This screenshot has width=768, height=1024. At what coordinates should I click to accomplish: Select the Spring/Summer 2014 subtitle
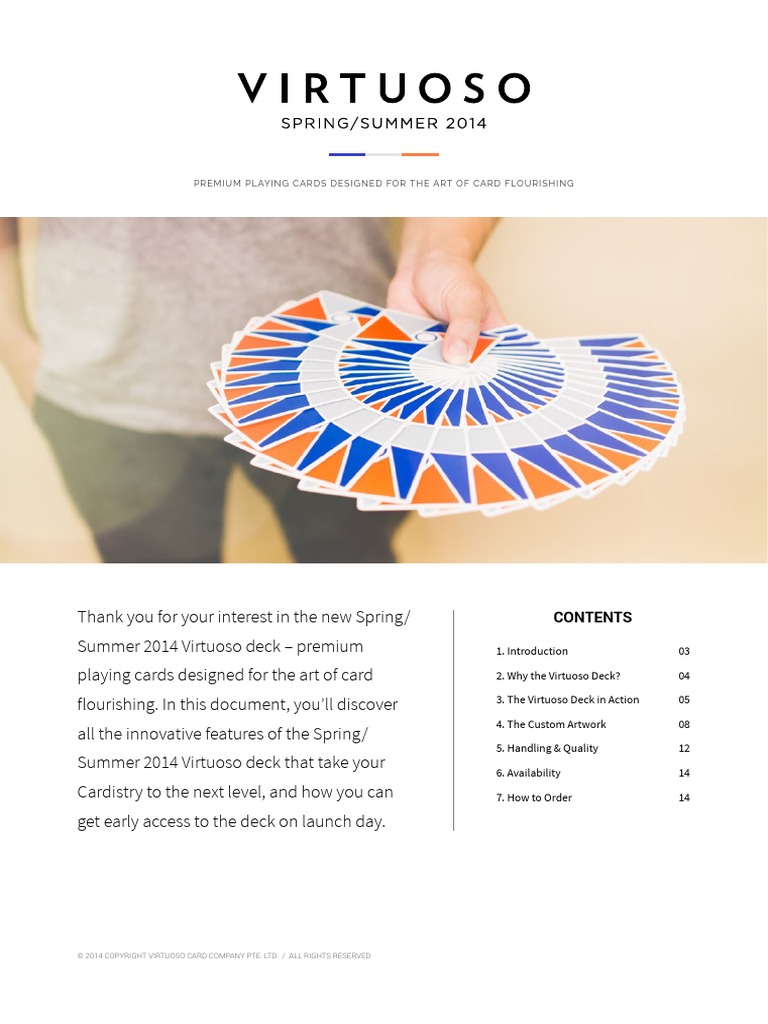384,124
